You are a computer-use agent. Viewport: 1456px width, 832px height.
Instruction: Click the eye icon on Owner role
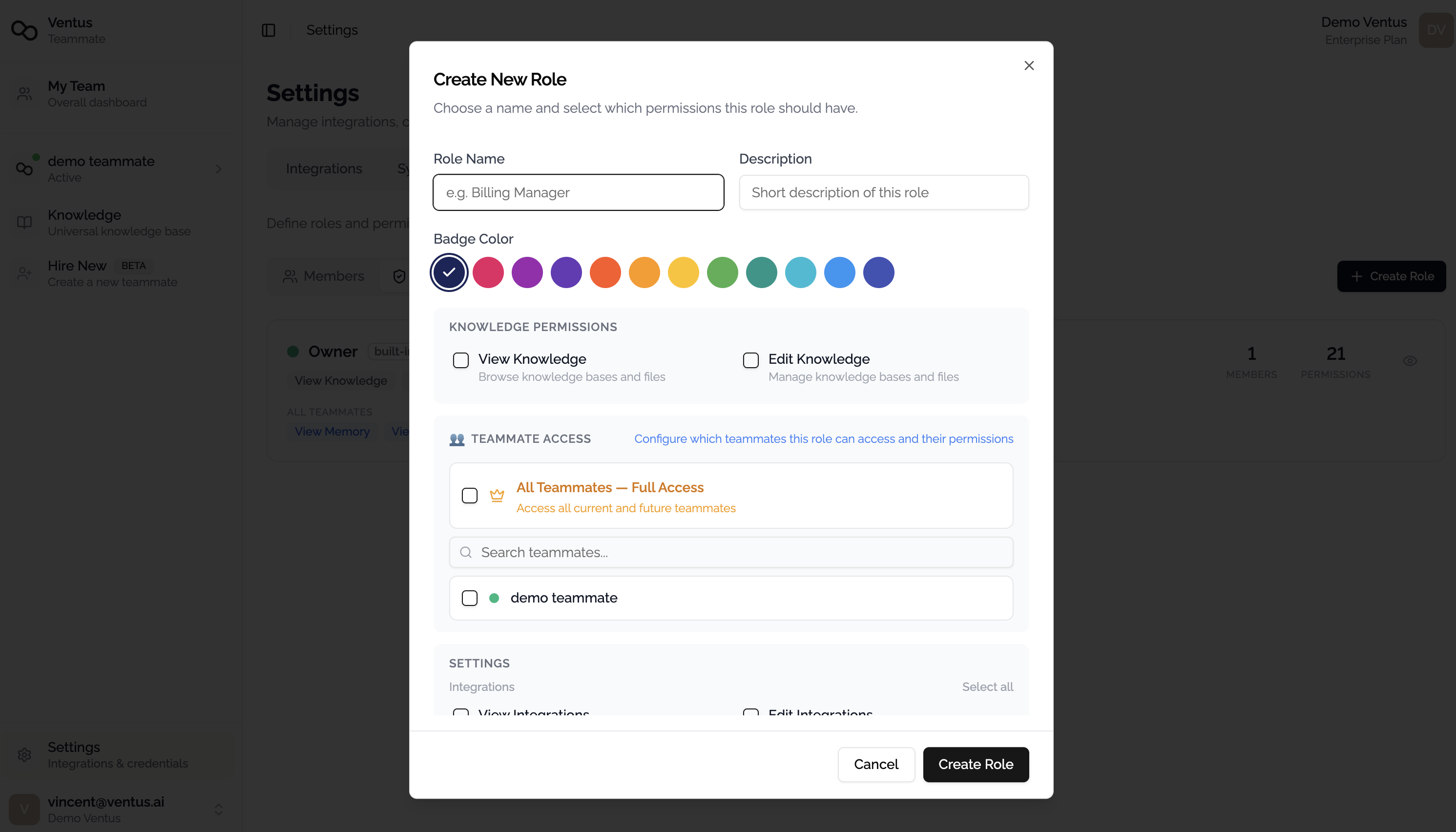coord(1410,361)
